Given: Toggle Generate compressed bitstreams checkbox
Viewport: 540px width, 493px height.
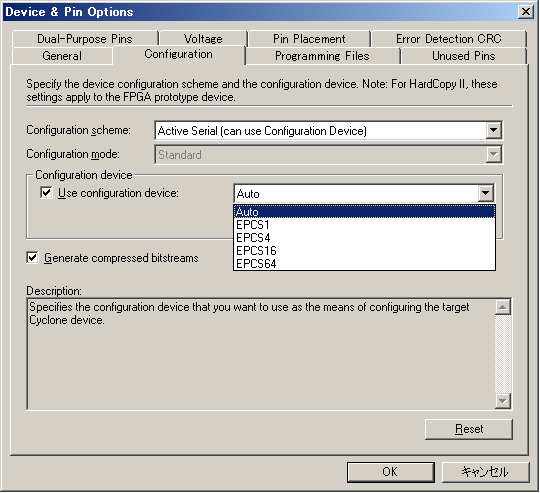Looking at the screenshot, I should coord(32,258).
